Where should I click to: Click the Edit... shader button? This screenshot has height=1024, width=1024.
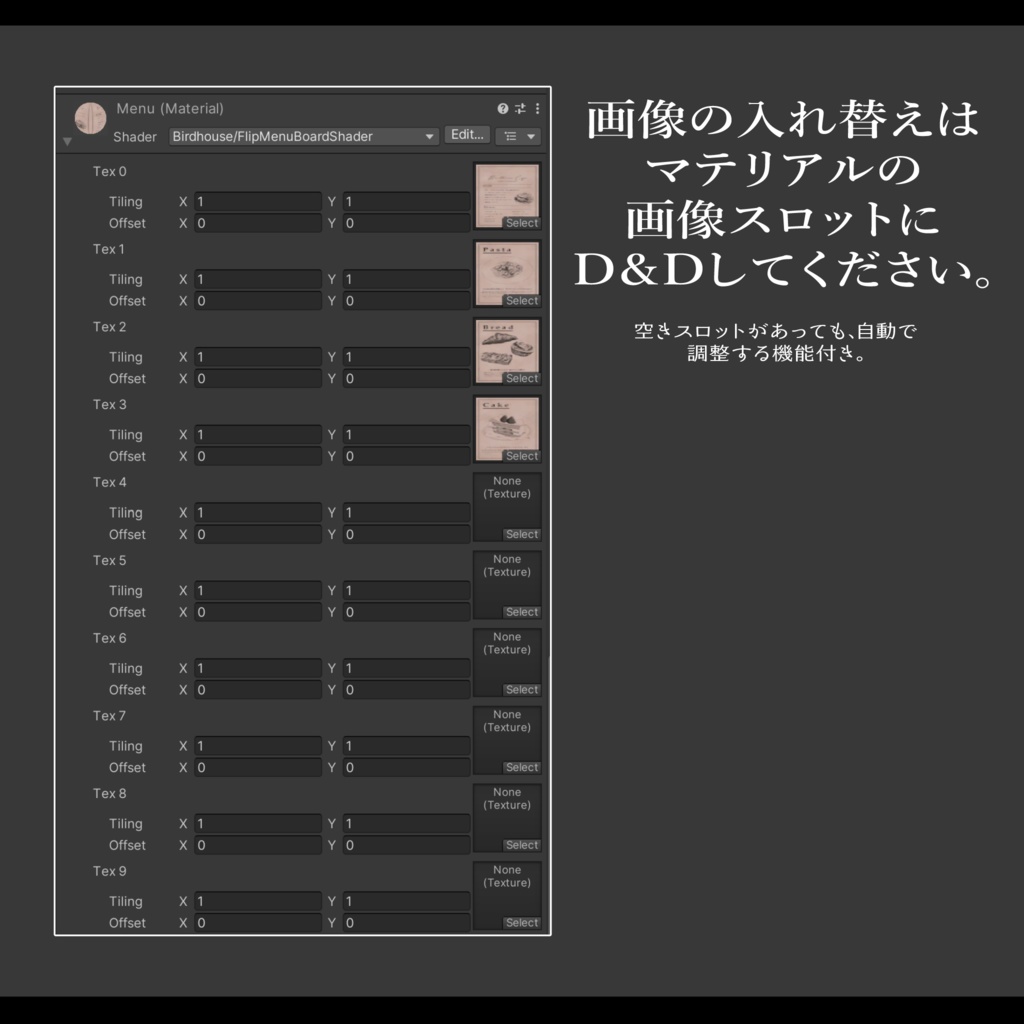pos(467,135)
